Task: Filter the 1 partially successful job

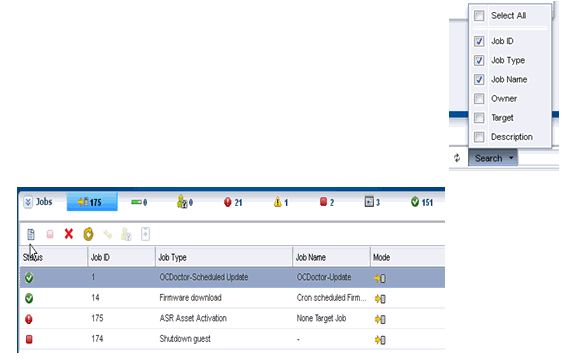Action: 281,202
